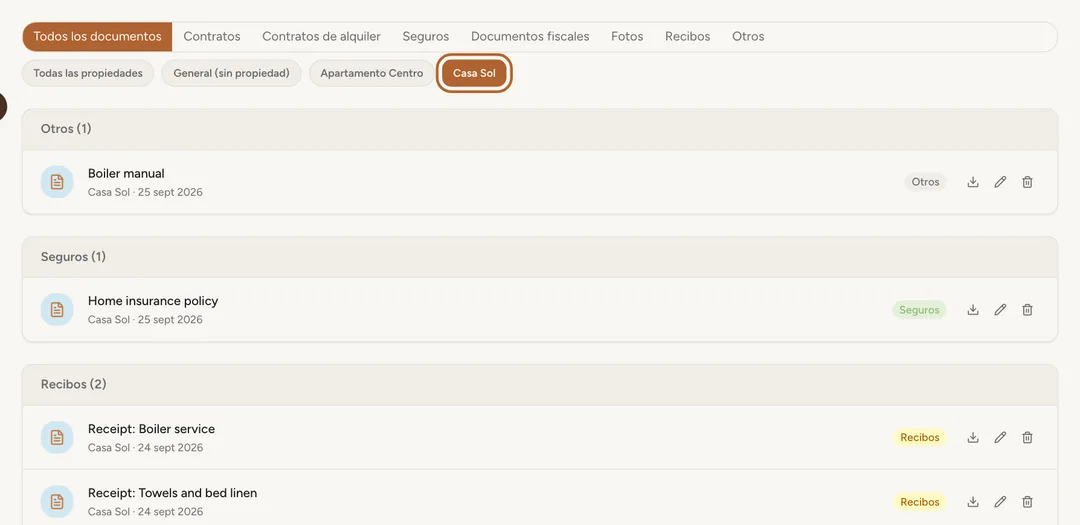Download Receipt: Towels and bed linen
Image resolution: width=1080 pixels, height=525 pixels.
click(973, 502)
